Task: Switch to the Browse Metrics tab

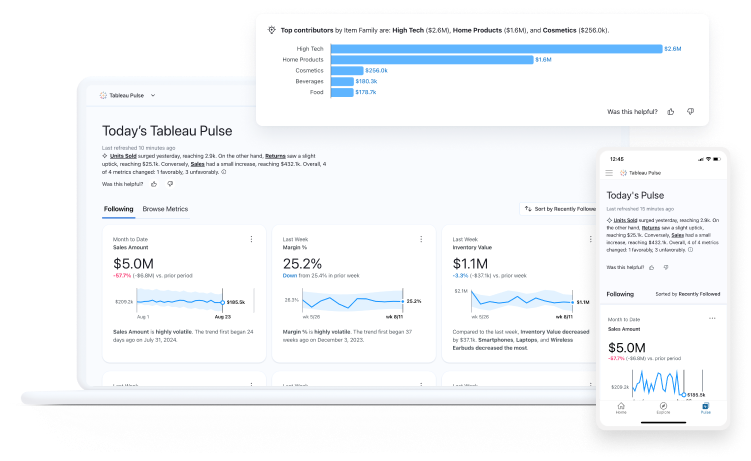Action: pyautogui.click(x=165, y=209)
